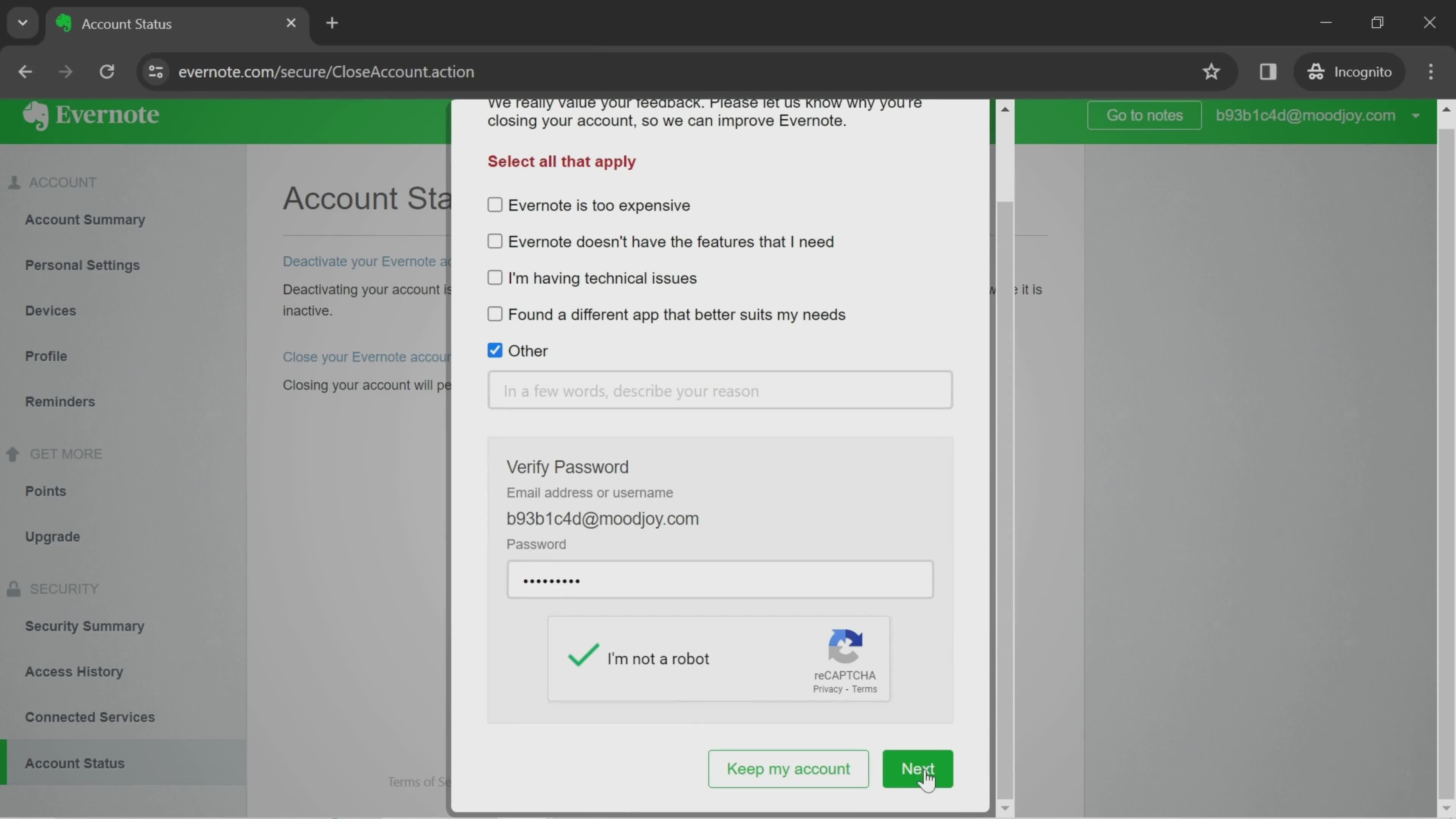The width and height of the screenshot is (1456, 819).
Task: Click the reCAPTCHA logo
Action: 845,646
